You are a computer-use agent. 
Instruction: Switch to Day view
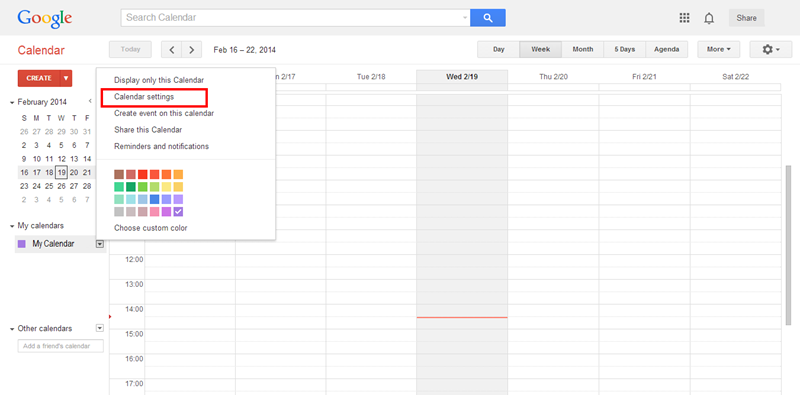coord(498,50)
